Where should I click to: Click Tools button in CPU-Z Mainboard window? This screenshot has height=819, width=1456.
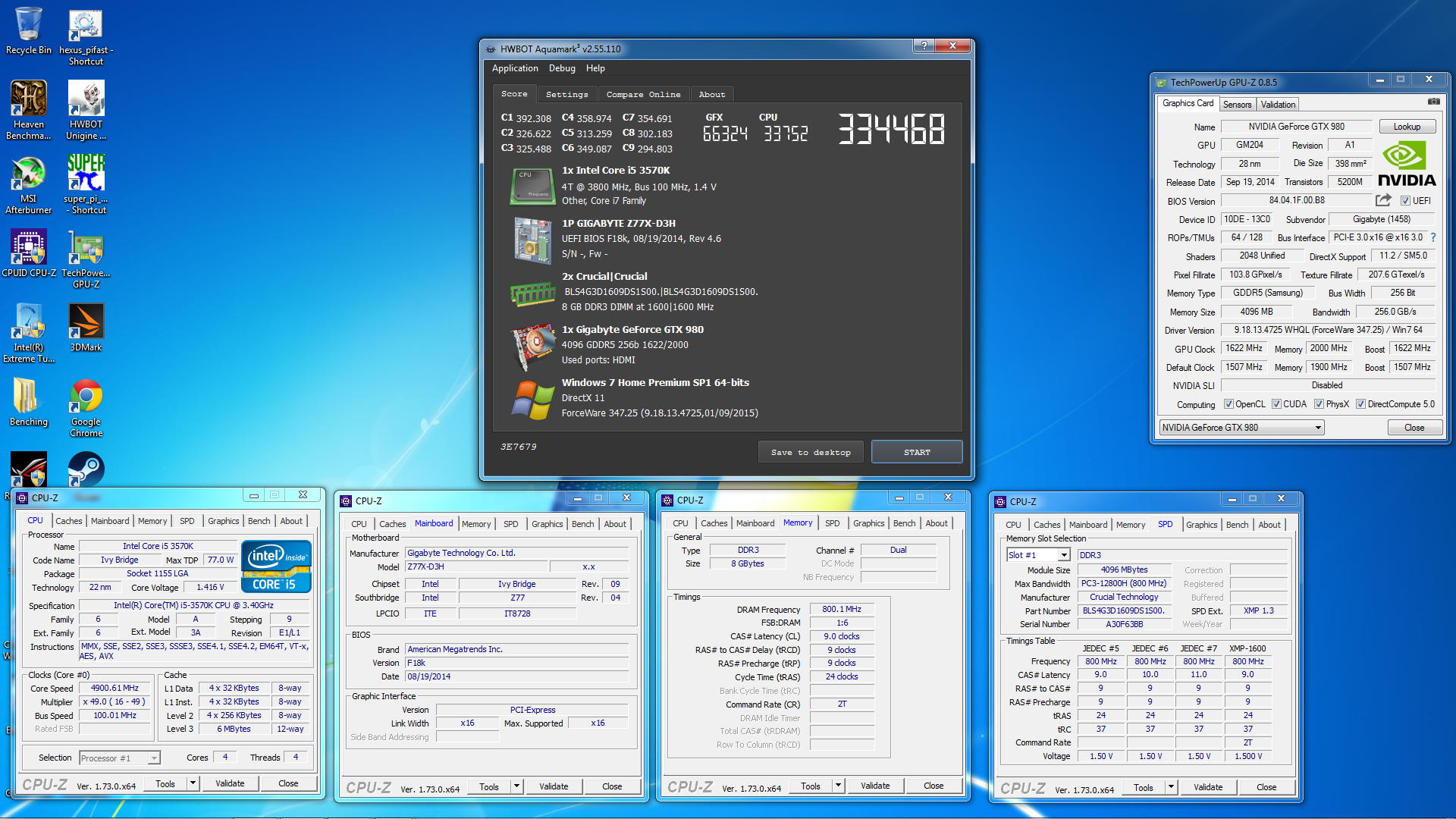pyautogui.click(x=489, y=786)
